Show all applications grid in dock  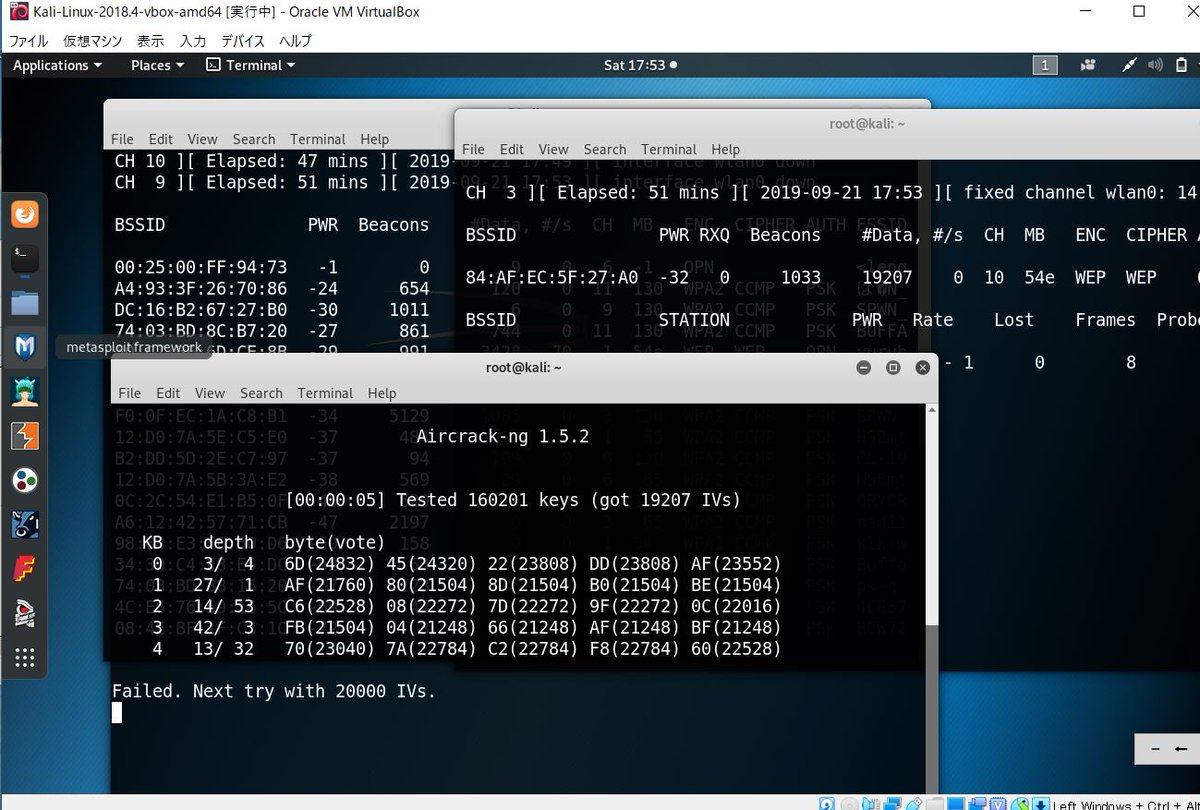click(x=25, y=657)
